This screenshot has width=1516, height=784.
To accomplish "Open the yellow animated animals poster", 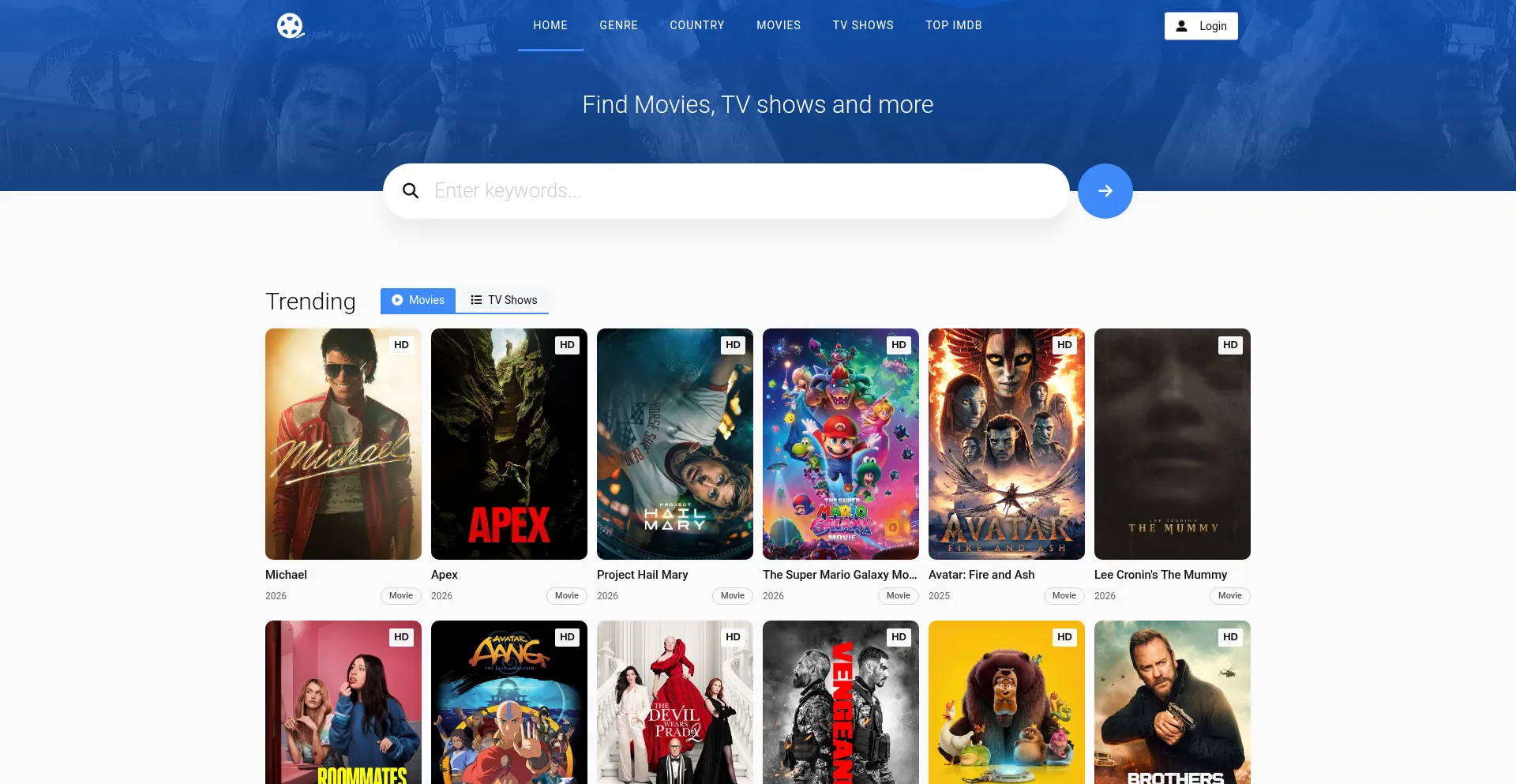I will pyautogui.click(x=1007, y=703).
